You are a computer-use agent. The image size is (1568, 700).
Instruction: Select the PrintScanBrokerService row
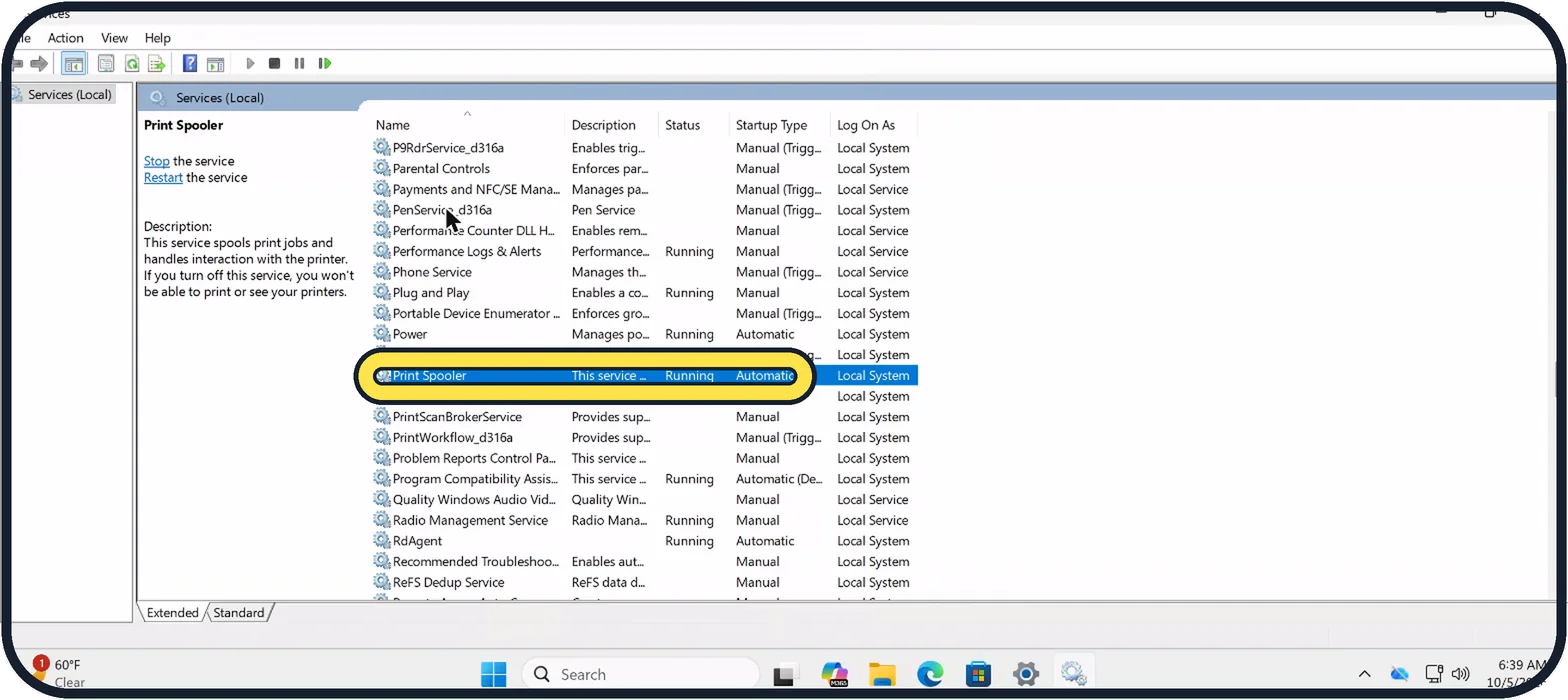pyautogui.click(x=644, y=417)
